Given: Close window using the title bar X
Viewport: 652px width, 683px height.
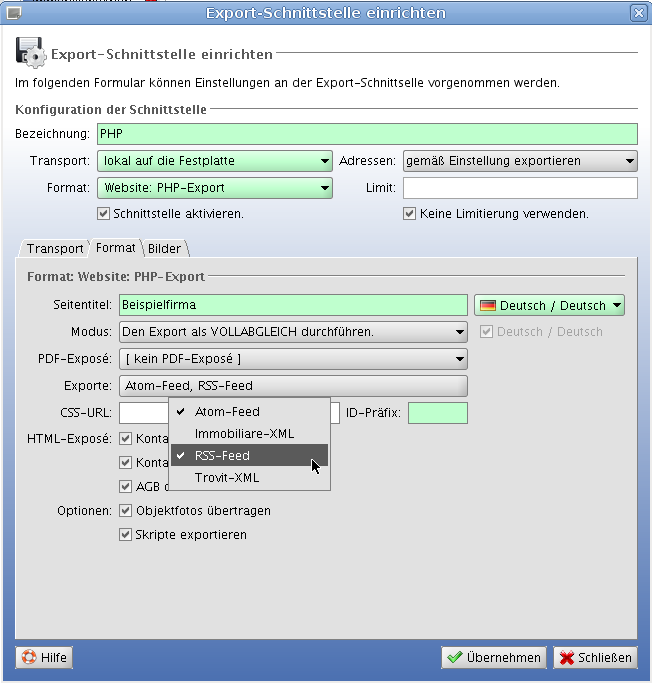Looking at the screenshot, I should pyautogui.click(x=638, y=13).
